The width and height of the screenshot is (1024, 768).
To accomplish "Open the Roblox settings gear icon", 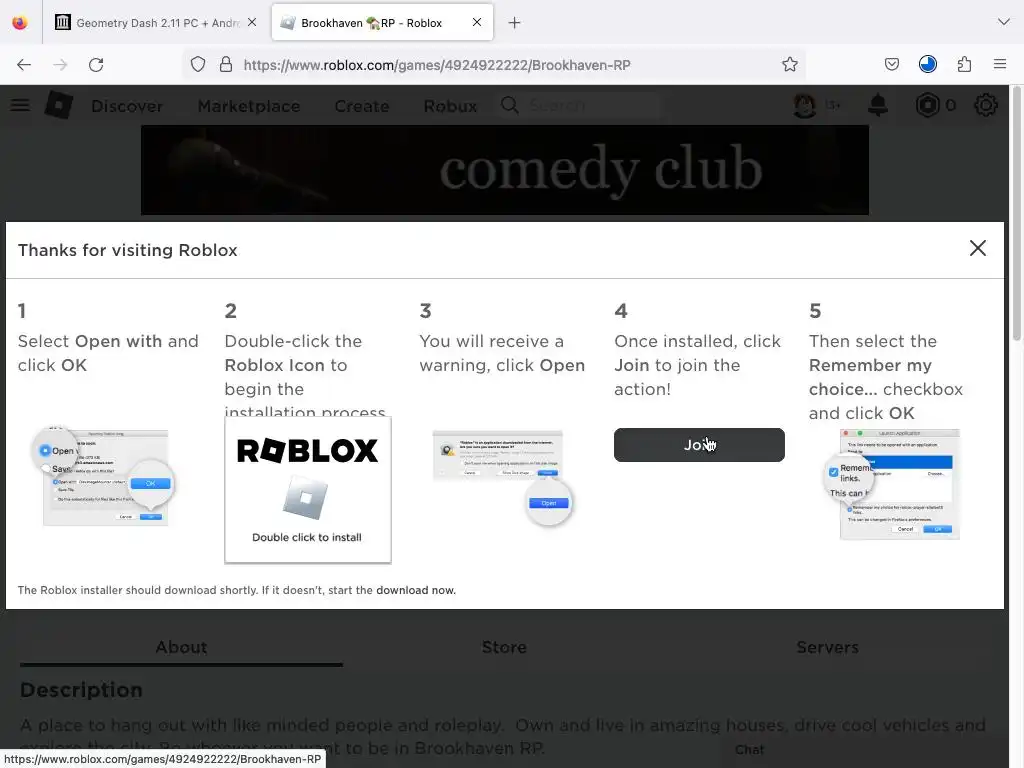I will (x=985, y=105).
